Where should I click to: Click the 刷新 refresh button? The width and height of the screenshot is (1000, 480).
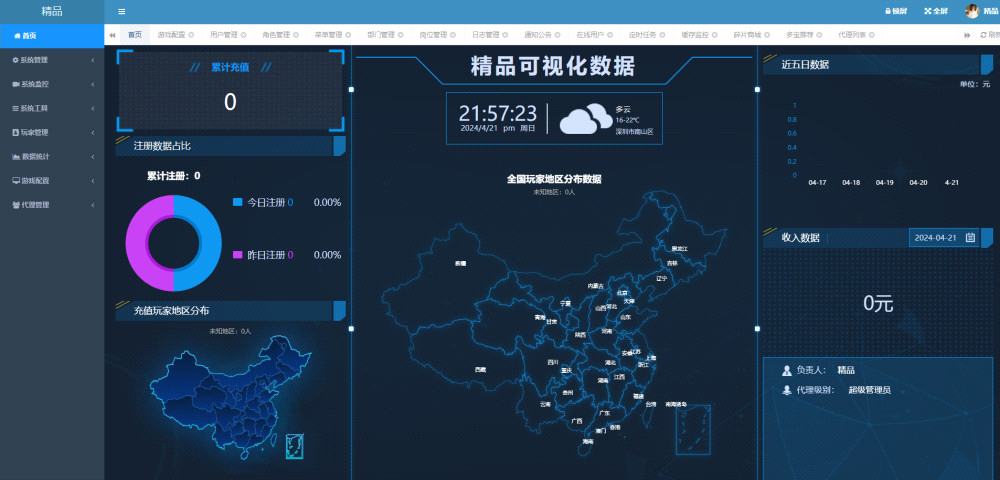(988, 35)
